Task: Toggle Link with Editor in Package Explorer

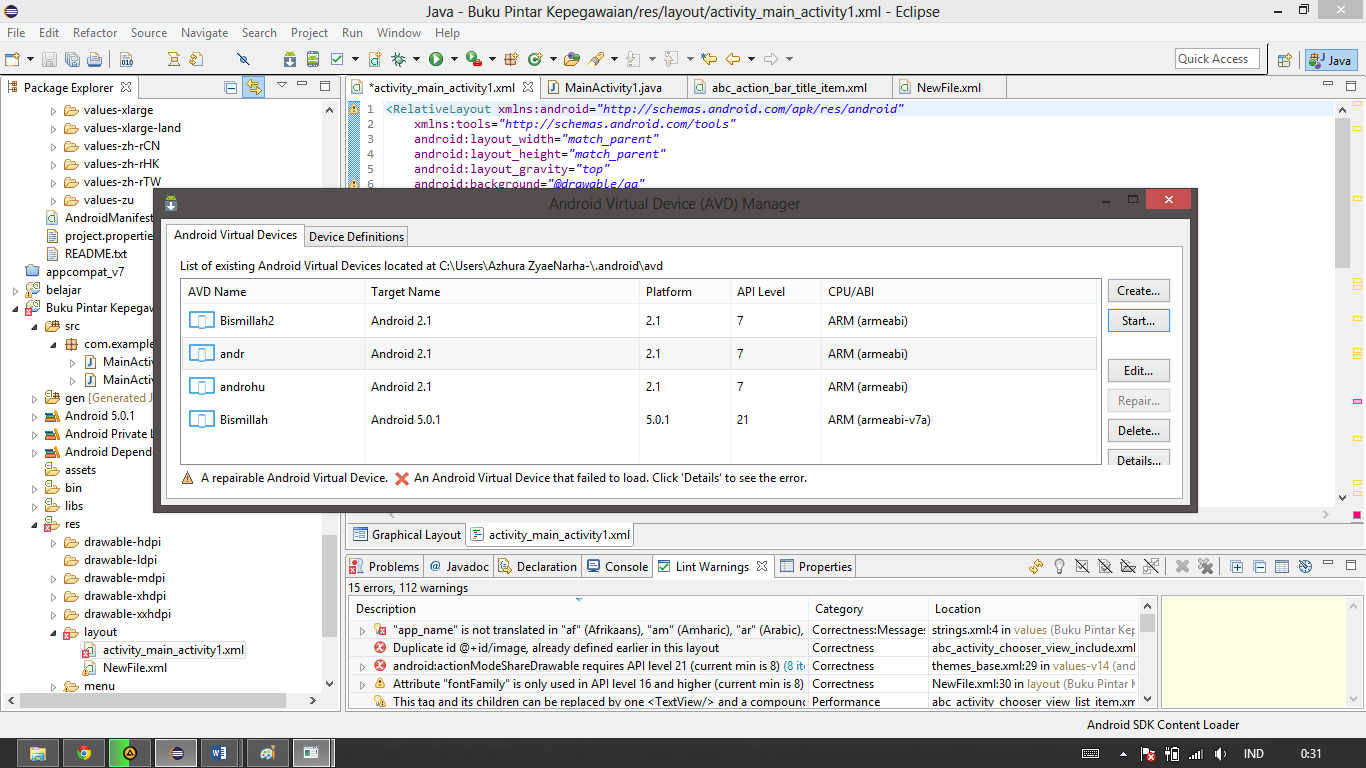Action: point(254,87)
